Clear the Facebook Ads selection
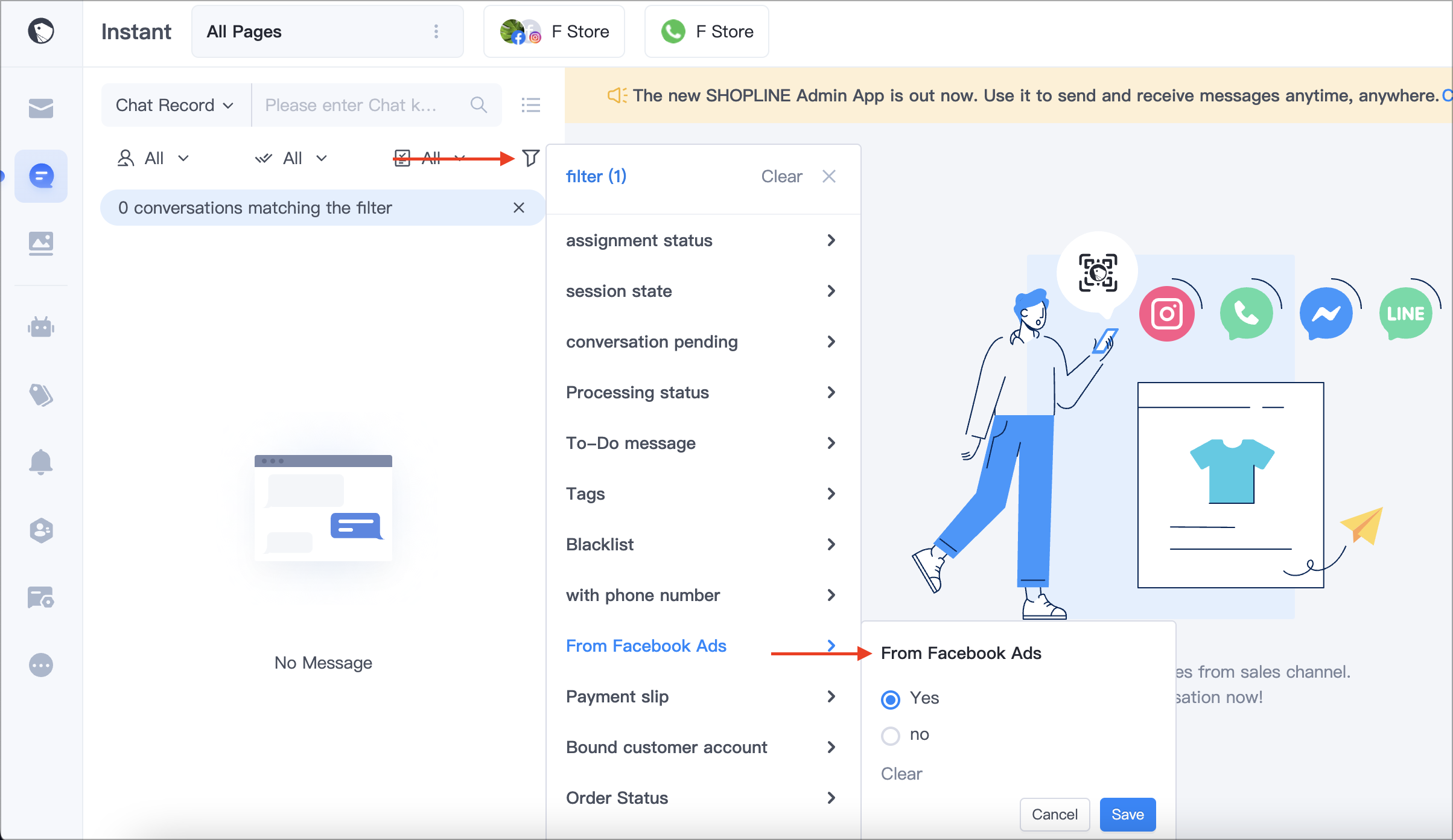Screen dimensions: 1453x840 901,774
